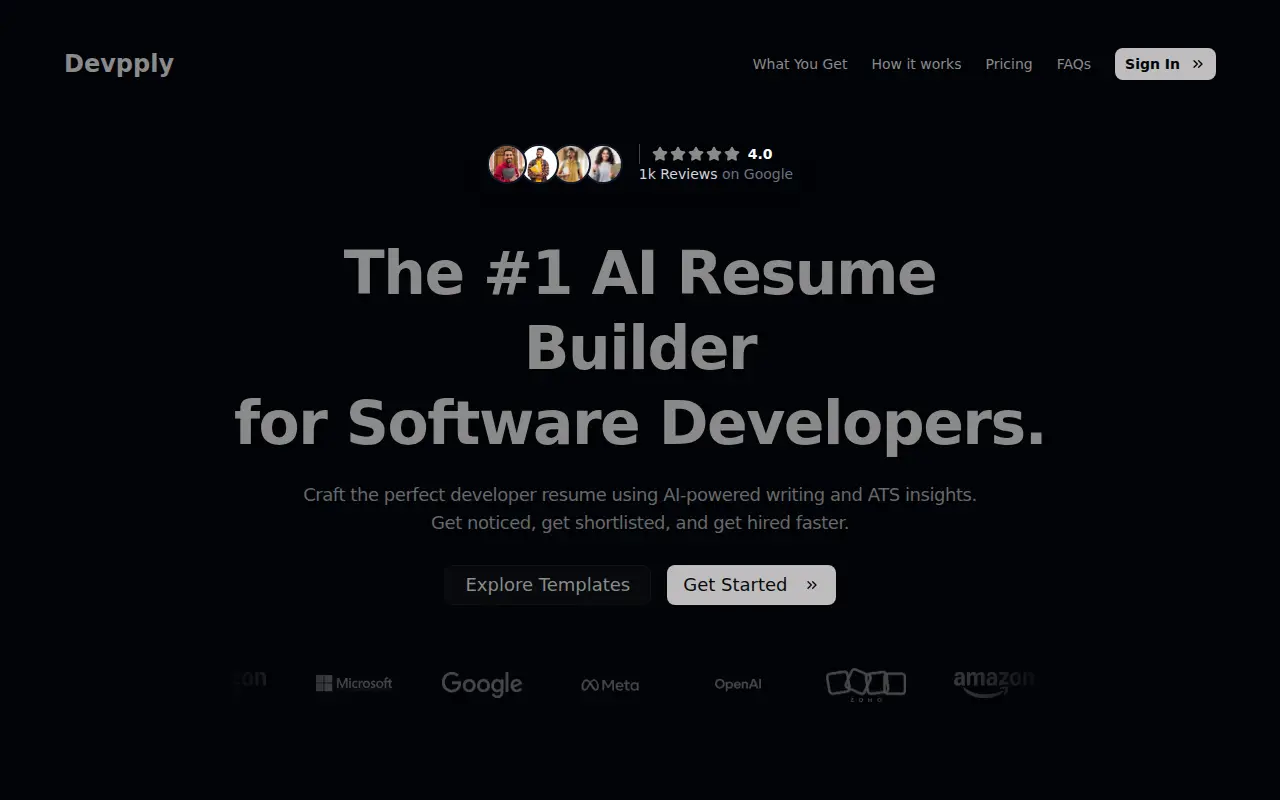
Task: Select the fourth reviewer avatar
Action: (604, 164)
